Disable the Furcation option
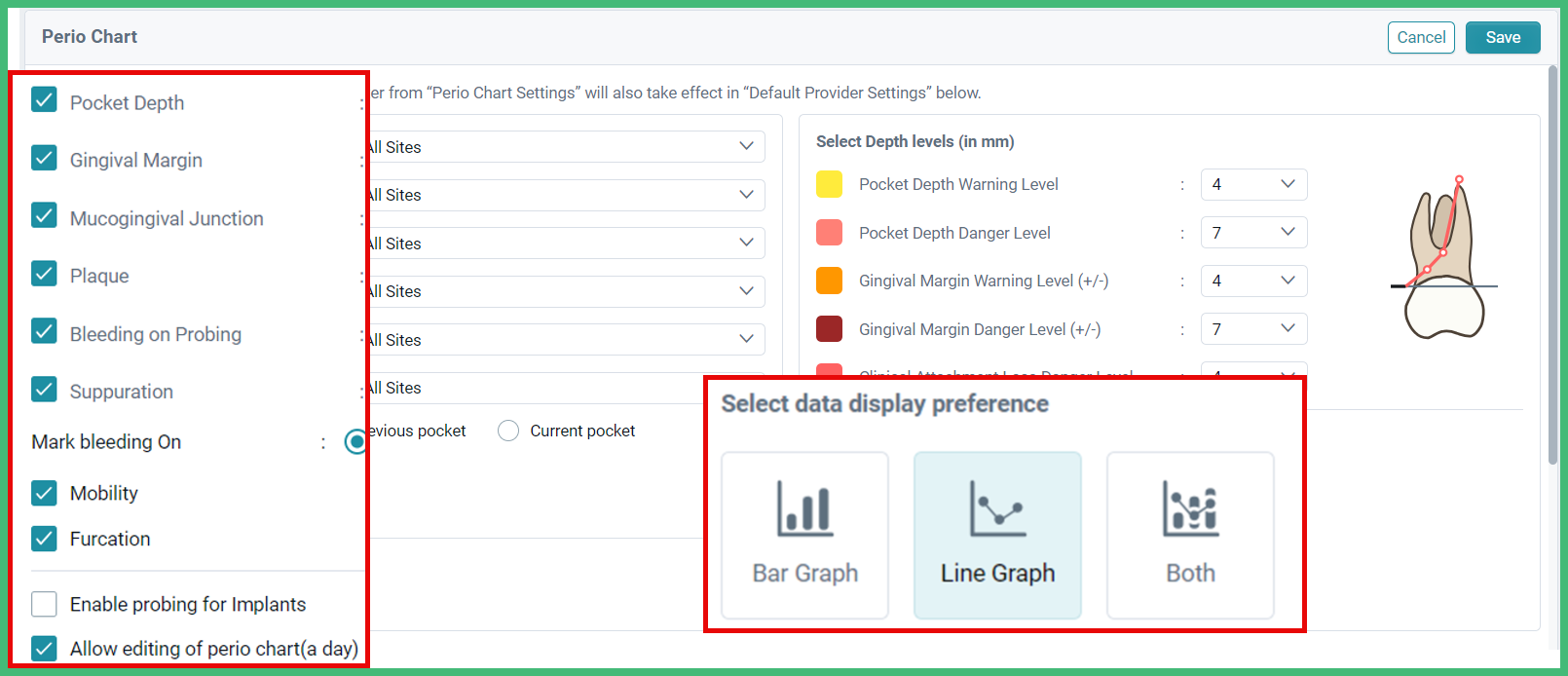This screenshot has height=676, width=1568. [x=44, y=537]
